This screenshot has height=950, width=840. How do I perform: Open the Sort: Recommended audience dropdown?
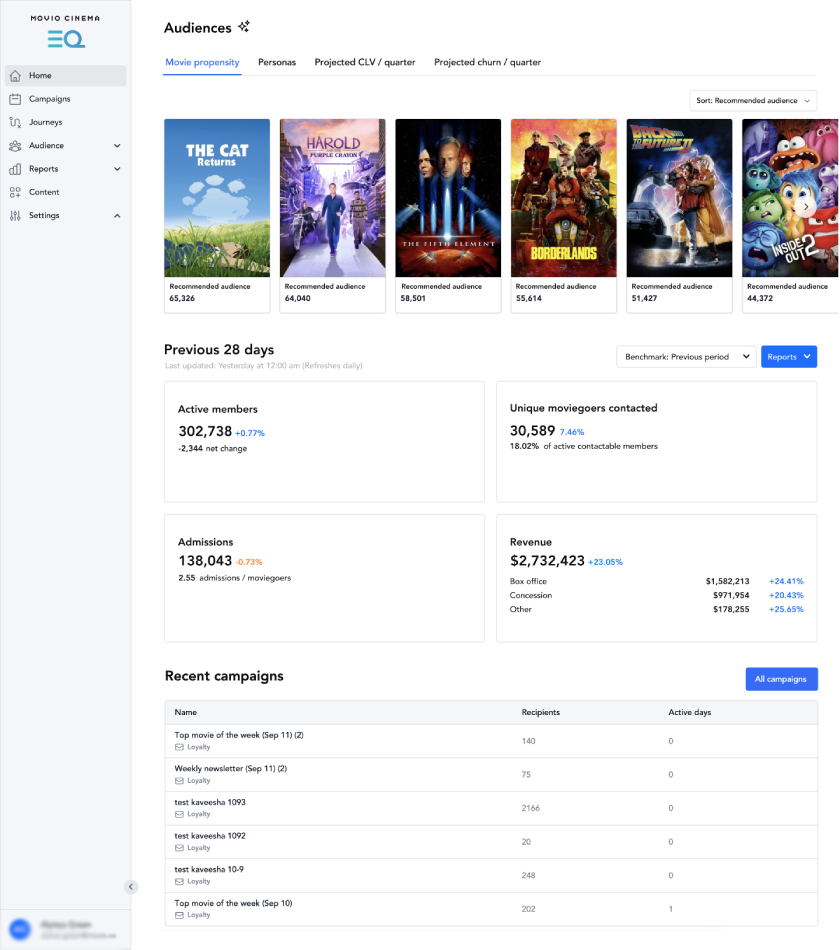(753, 101)
